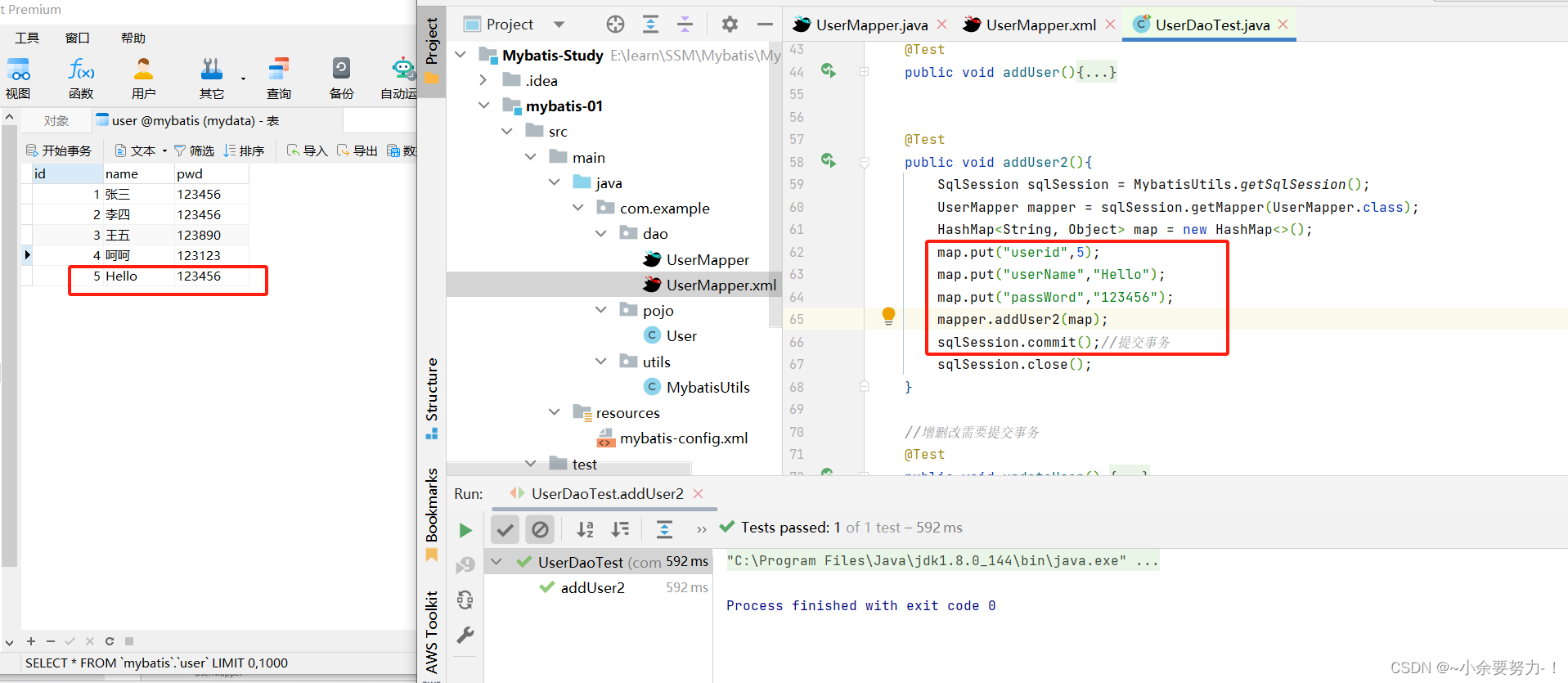Image resolution: width=1568 pixels, height=683 pixels.
Task: Toggle Show Ignored tests button
Action: point(540,530)
